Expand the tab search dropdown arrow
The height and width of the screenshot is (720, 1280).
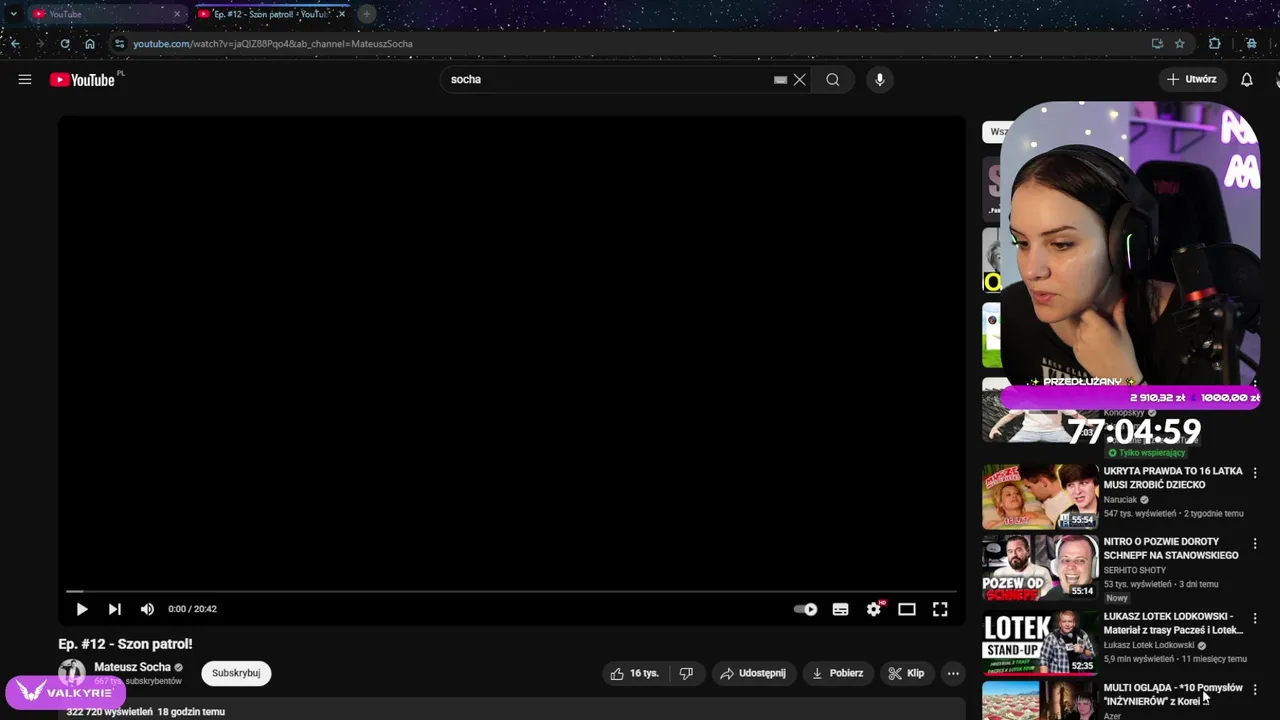pos(13,14)
